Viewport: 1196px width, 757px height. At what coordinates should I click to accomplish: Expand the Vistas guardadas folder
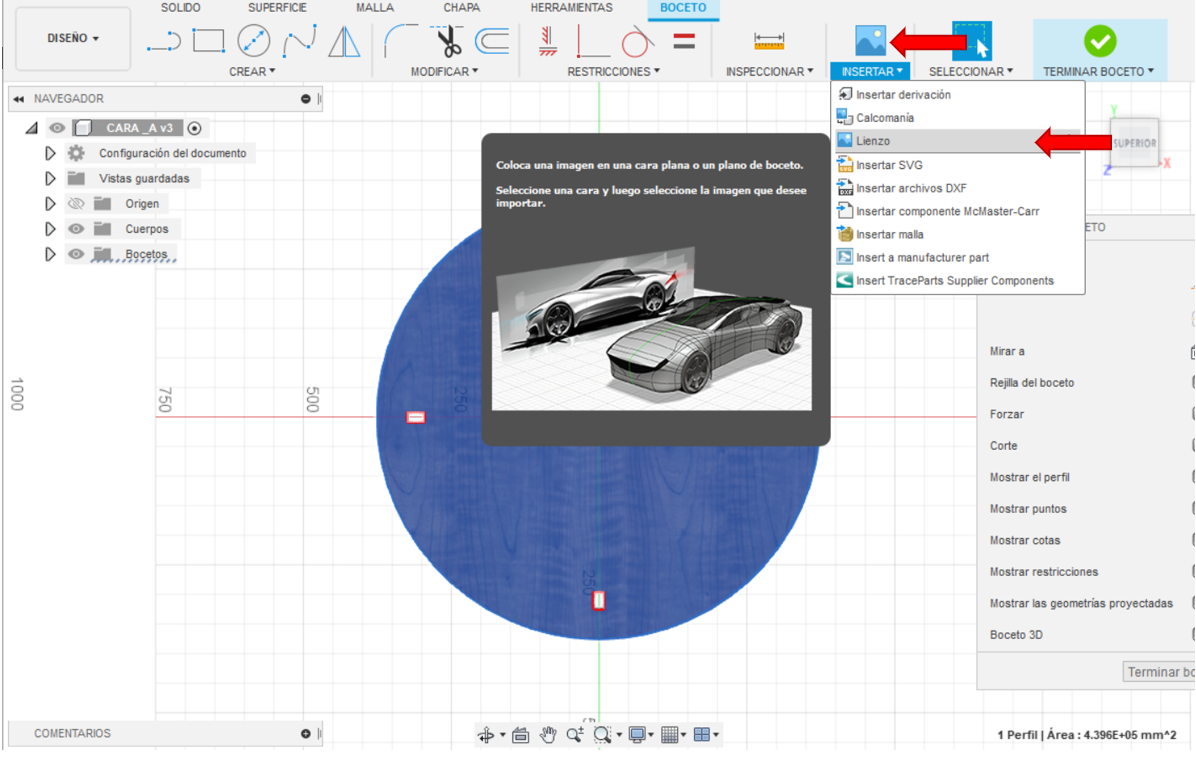50,179
